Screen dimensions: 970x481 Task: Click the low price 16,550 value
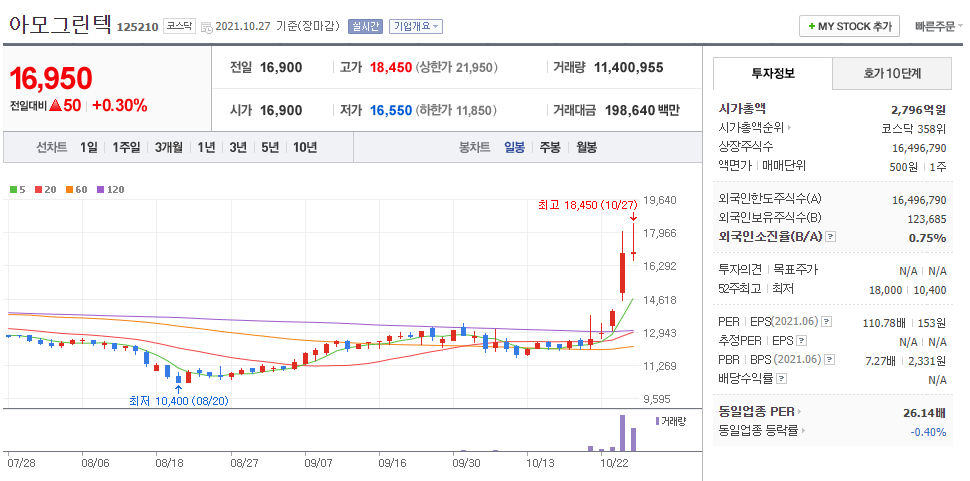coord(391,111)
